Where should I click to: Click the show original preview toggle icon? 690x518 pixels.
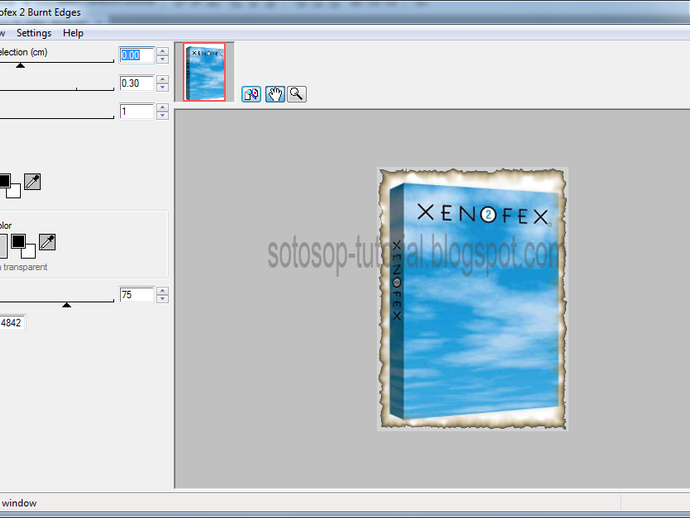[251, 94]
